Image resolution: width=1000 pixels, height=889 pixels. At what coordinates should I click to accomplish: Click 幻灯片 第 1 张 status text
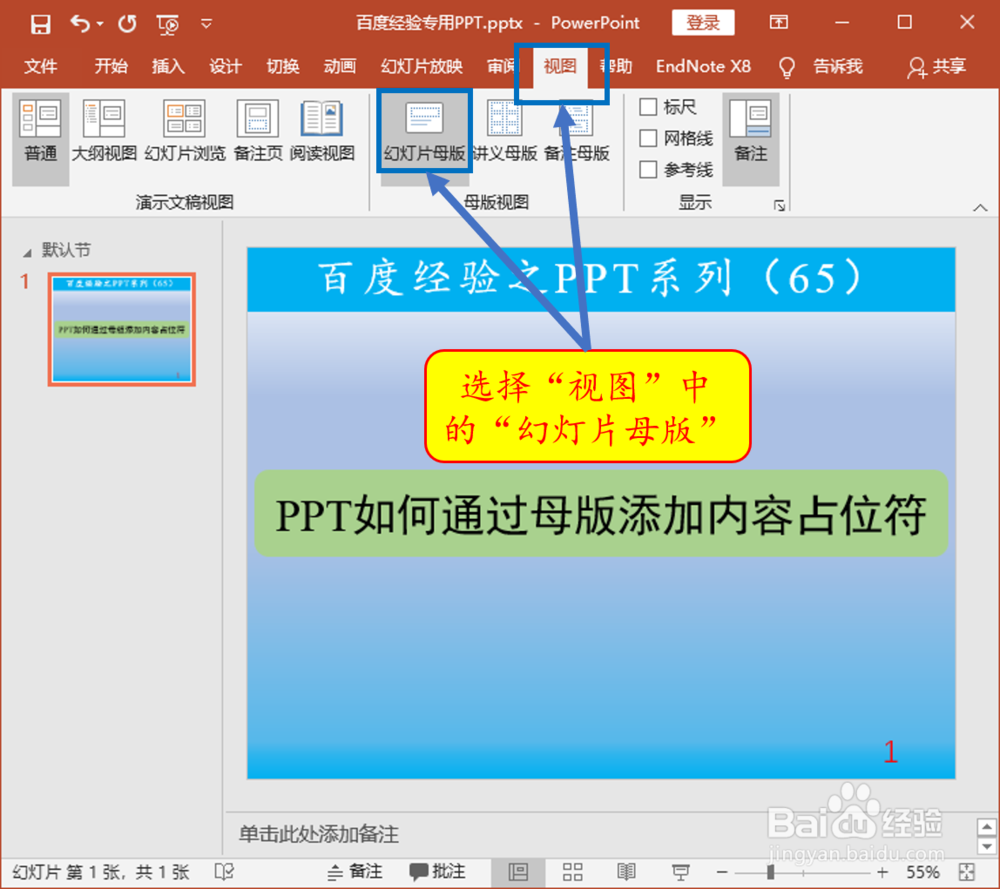[x=101, y=872]
